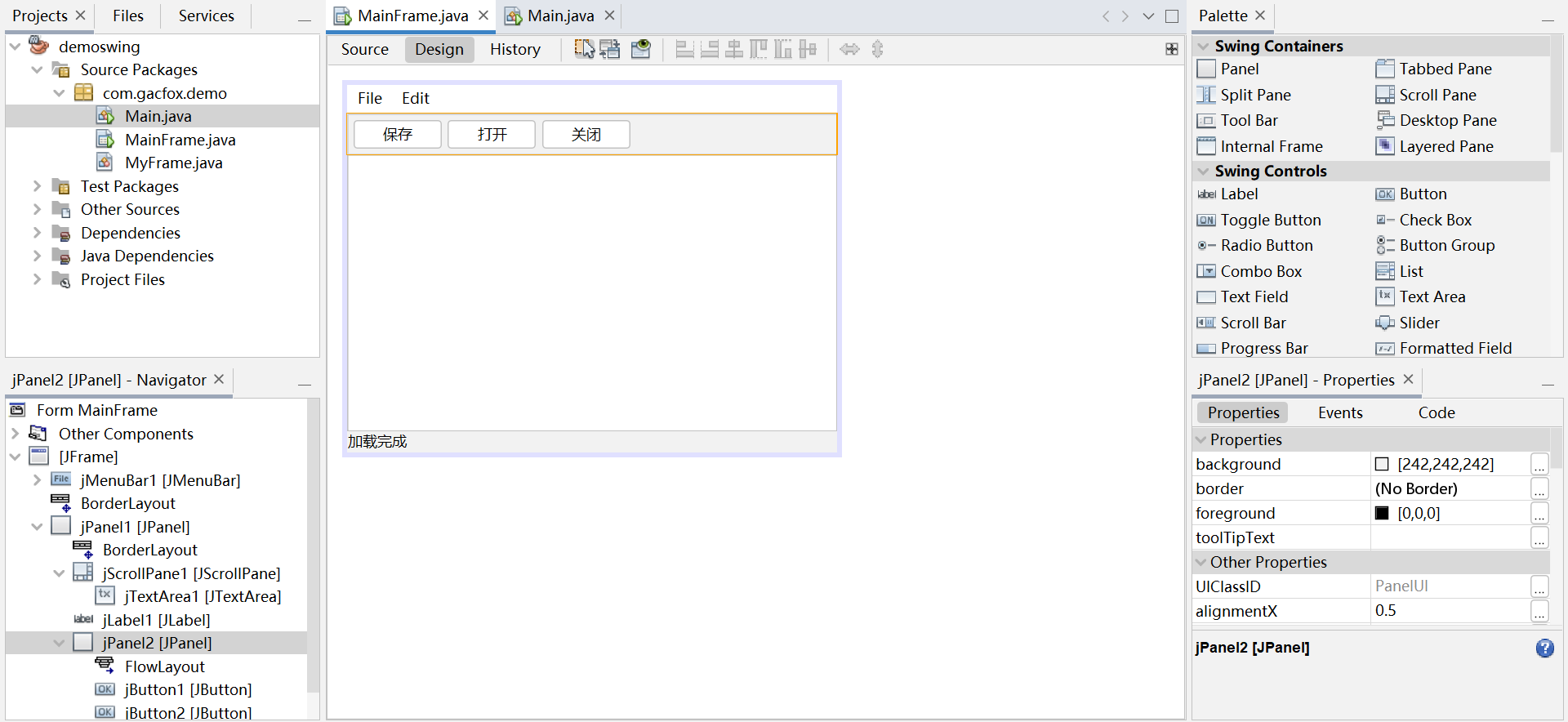The height and width of the screenshot is (722, 1568).
Task: Collapse Swing Containers palette section
Action: (1203, 46)
